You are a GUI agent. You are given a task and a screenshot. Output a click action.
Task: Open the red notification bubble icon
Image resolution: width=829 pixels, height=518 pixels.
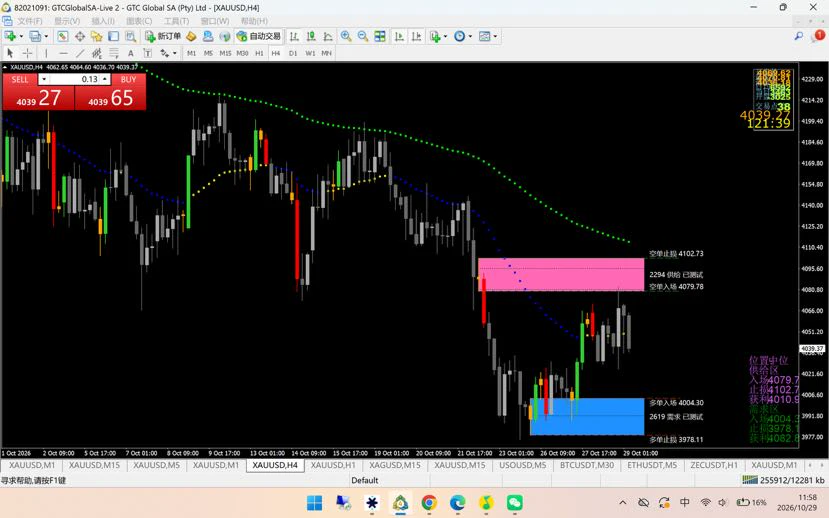tap(819, 35)
